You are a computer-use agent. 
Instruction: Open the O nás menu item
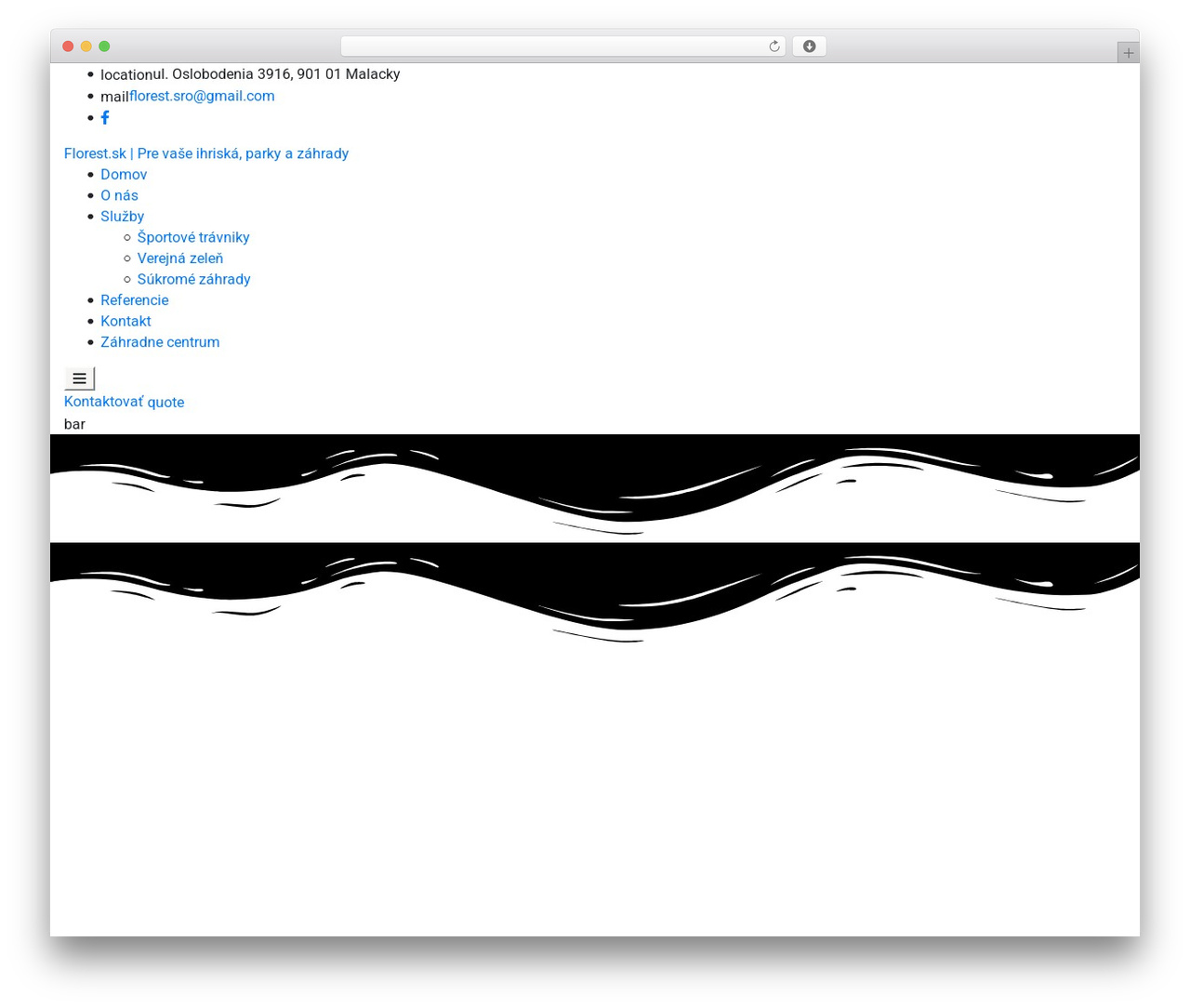pyautogui.click(x=119, y=195)
